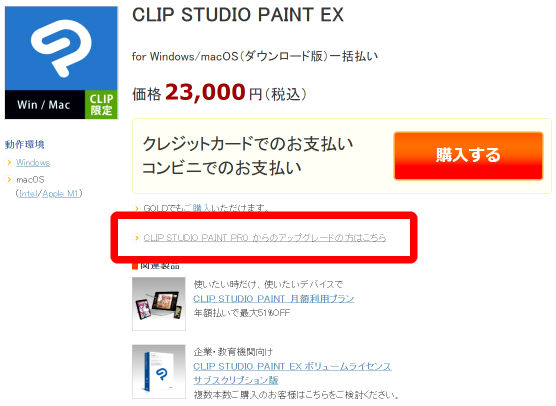The width and height of the screenshot is (556, 406).
Task: Open the サブスクリプション版 link
Action: [235, 380]
